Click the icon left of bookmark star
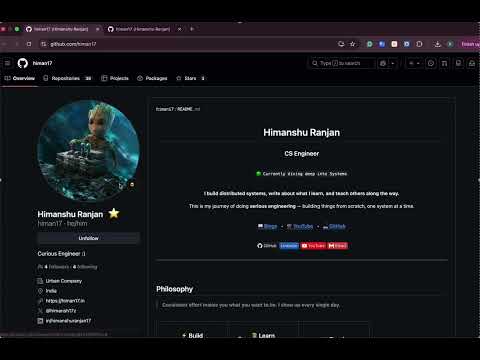Image resolution: width=480 pixels, height=360 pixels. (341, 44)
